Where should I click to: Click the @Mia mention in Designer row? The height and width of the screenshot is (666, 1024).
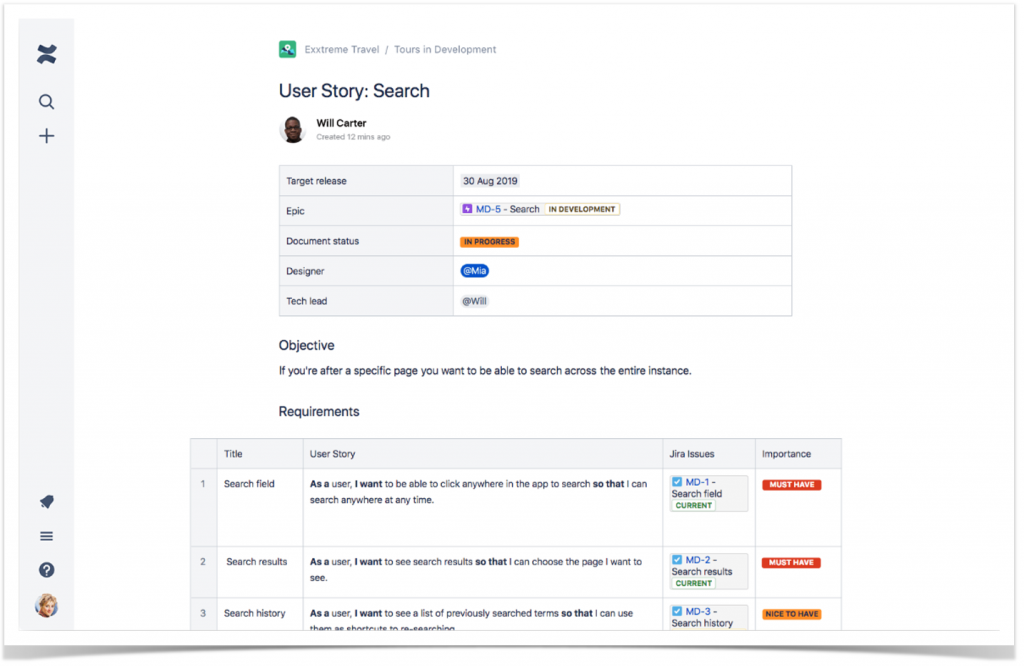474,270
